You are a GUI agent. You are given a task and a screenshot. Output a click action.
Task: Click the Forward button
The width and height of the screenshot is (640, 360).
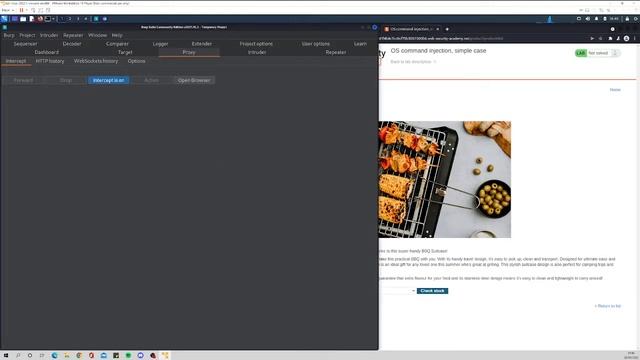(23, 80)
